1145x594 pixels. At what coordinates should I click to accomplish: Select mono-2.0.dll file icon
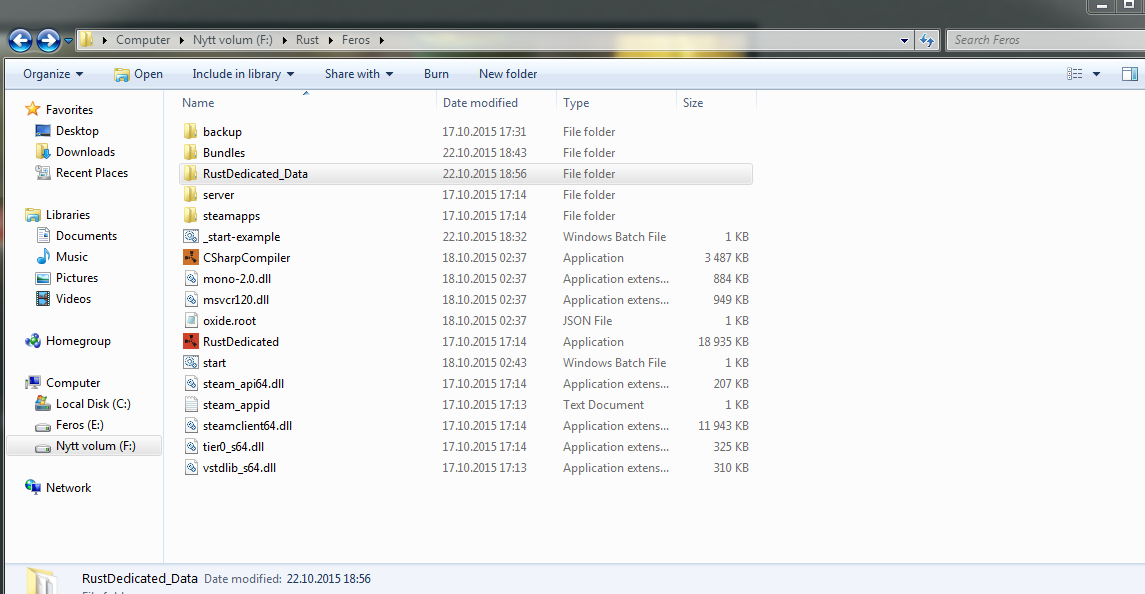(191, 279)
